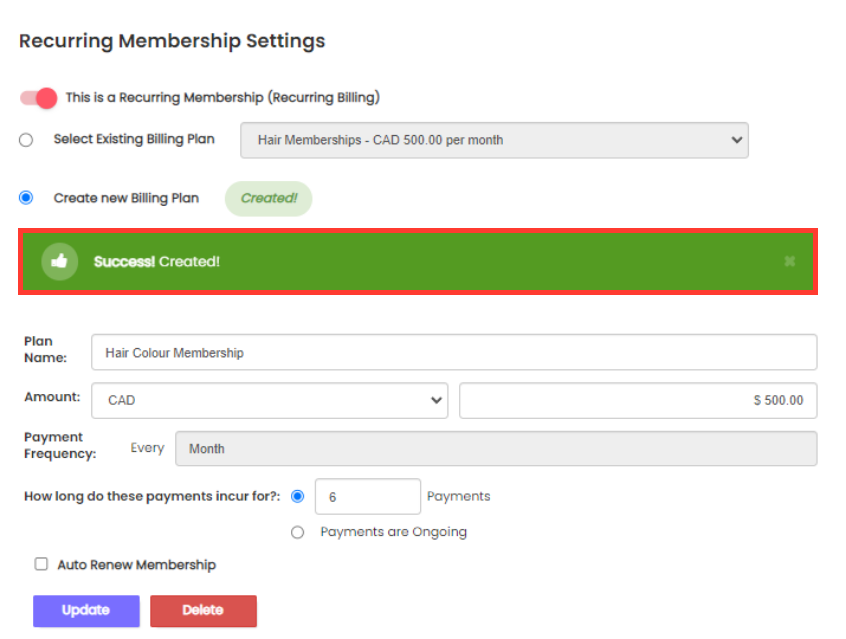The width and height of the screenshot is (846, 639).
Task: Select the Existing Billing Plan radio button
Action: [26, 140]
